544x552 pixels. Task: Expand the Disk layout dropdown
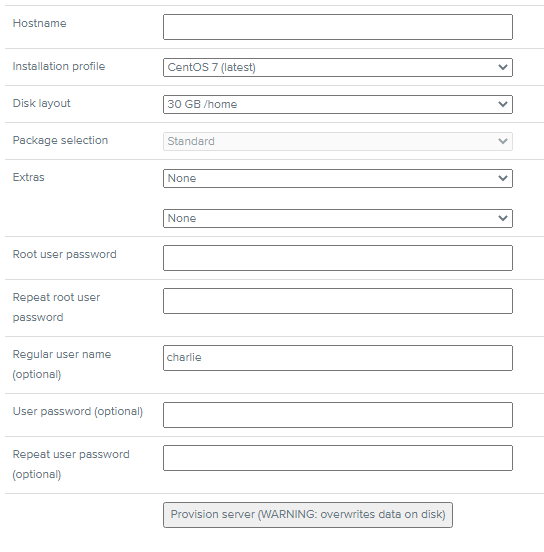(x=338, y=104)
